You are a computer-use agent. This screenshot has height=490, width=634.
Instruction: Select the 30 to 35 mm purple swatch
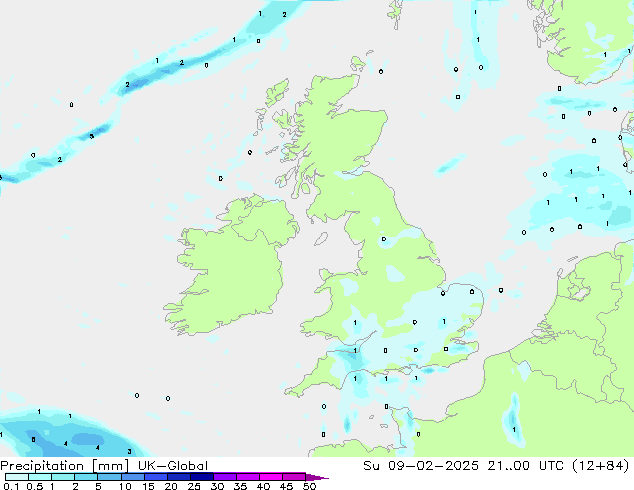(x=224, y=477)
